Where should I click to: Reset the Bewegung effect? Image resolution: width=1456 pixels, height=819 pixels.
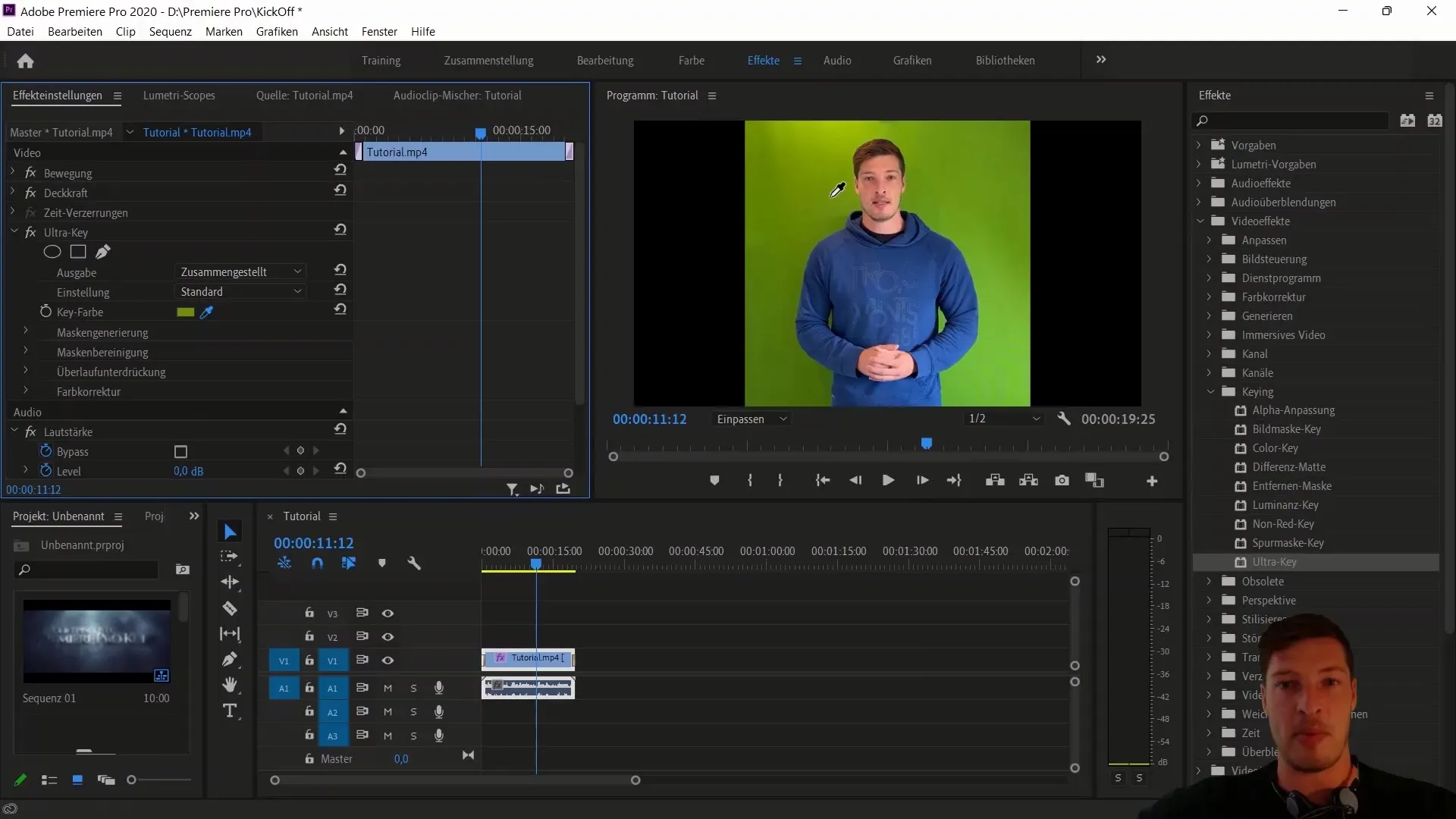pos(340,170)
